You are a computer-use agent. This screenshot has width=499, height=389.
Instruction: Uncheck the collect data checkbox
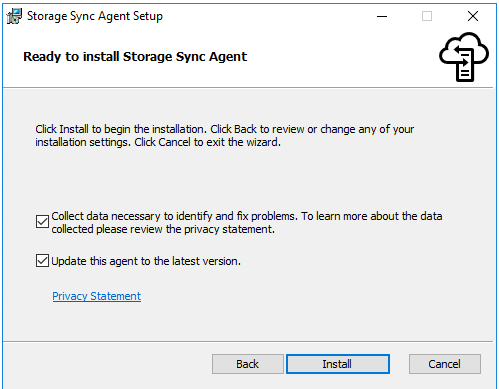coord(42,222)
